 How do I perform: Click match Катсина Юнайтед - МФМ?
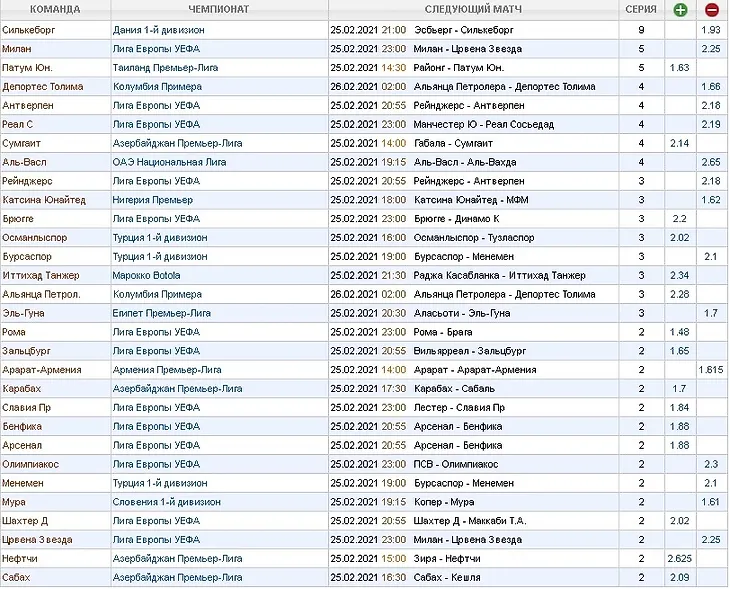tap(471, 200)
